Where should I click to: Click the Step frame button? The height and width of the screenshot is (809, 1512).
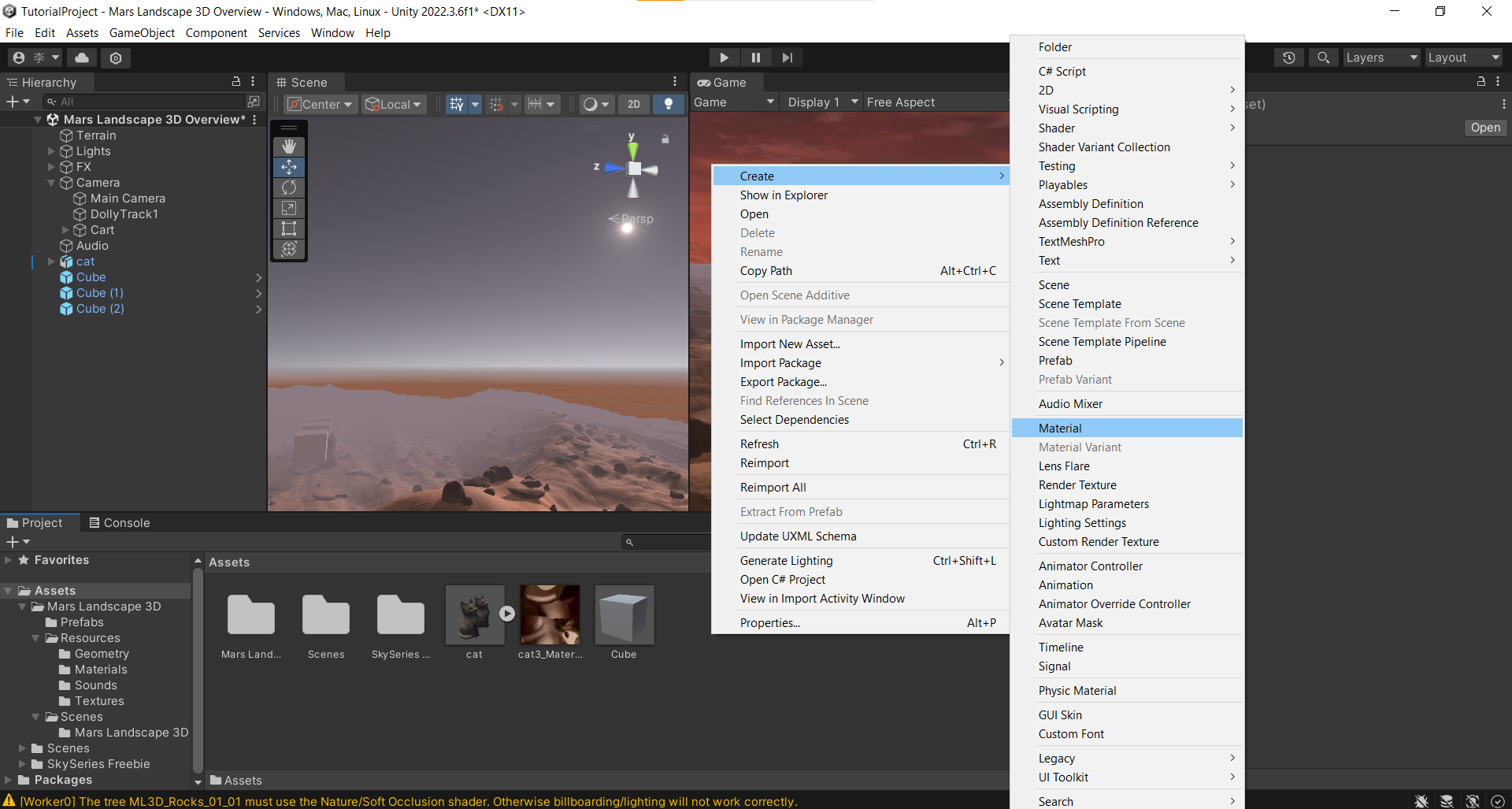click(x=787, y=58)
